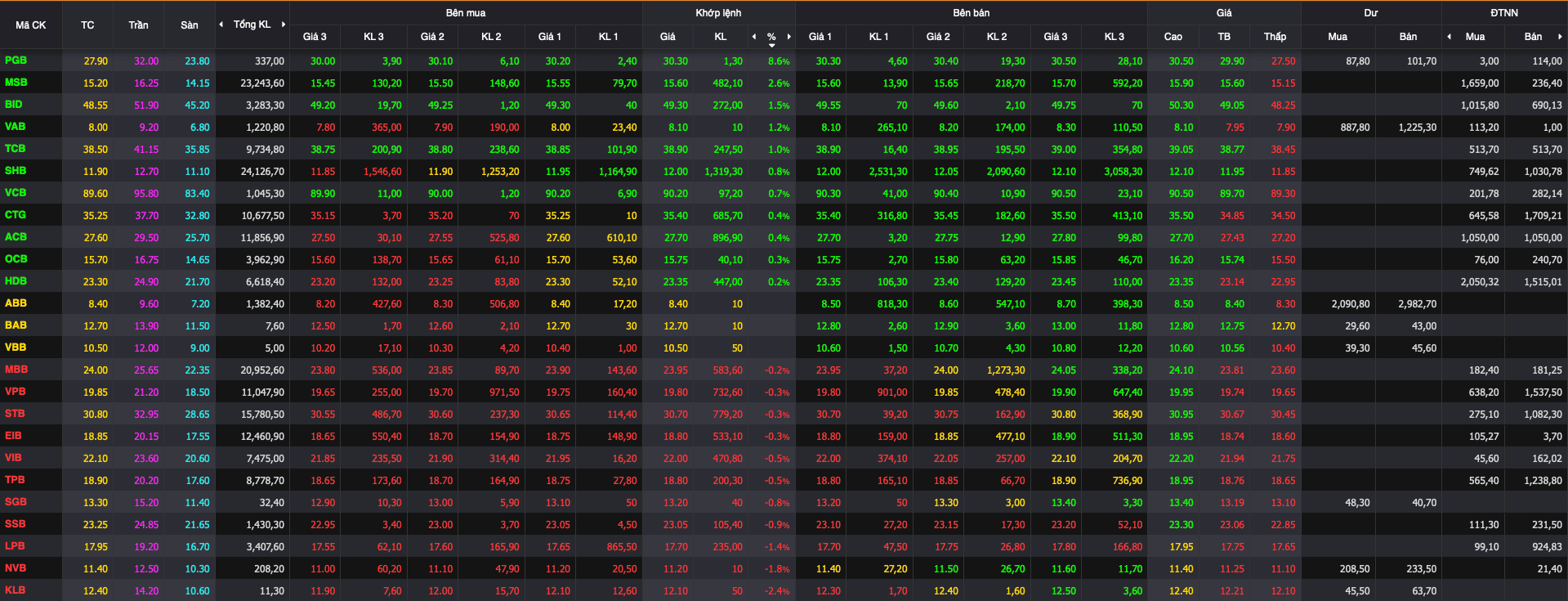1568x601 pixels.
Task: Click the Thấp low price header
Action: click(x=1275, y=37)
